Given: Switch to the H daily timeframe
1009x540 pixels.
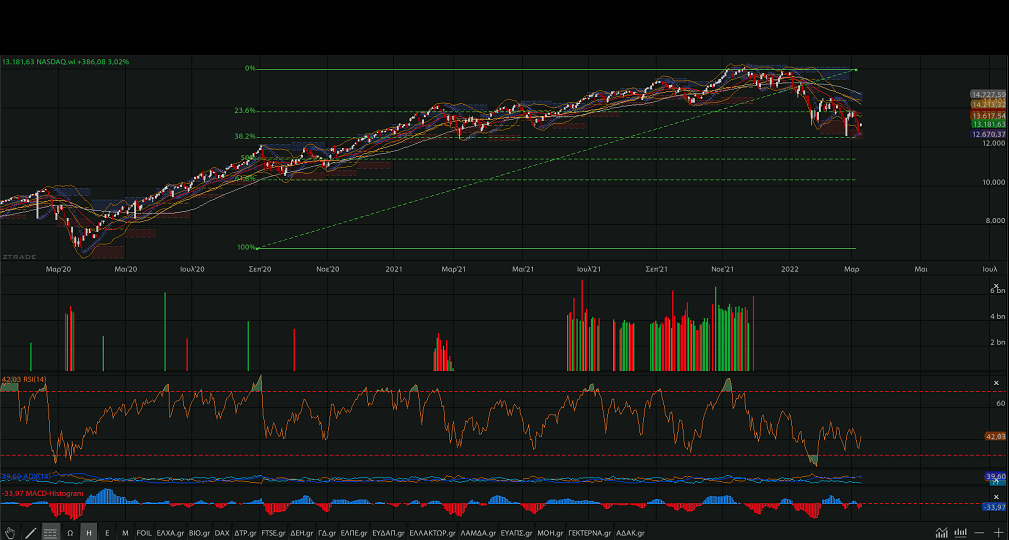Looking at the screenshot, I should (88, 533).
